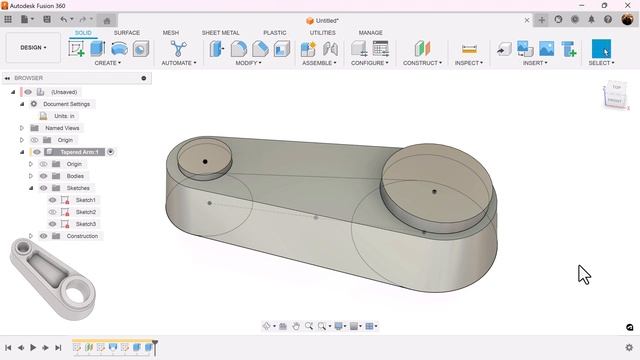Toggle visibility of Construction folder
This screenshot has width=640, height=360.
pyautogui.click(x=43, y=236)
